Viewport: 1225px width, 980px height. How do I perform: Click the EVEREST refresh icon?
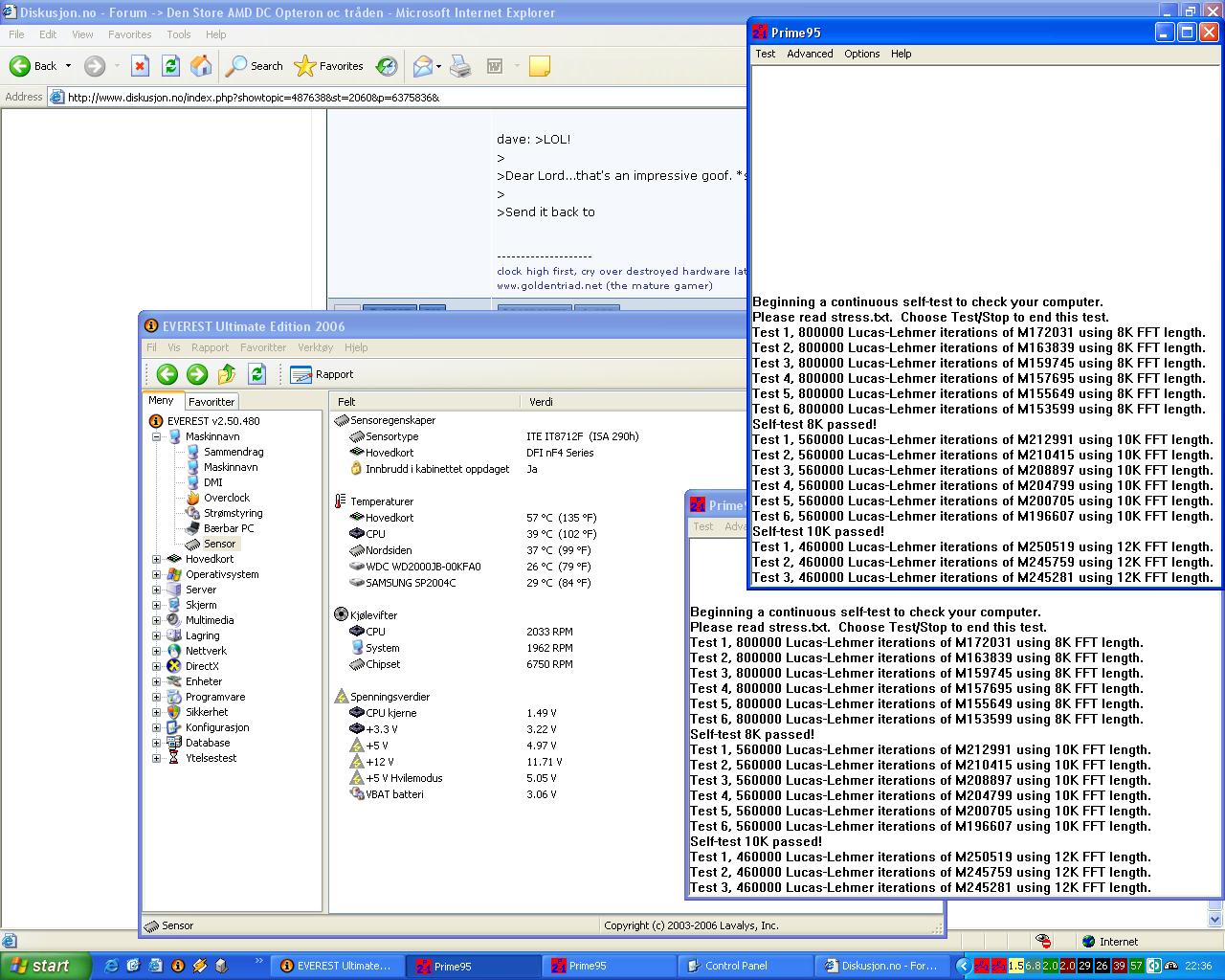(256, 374)
